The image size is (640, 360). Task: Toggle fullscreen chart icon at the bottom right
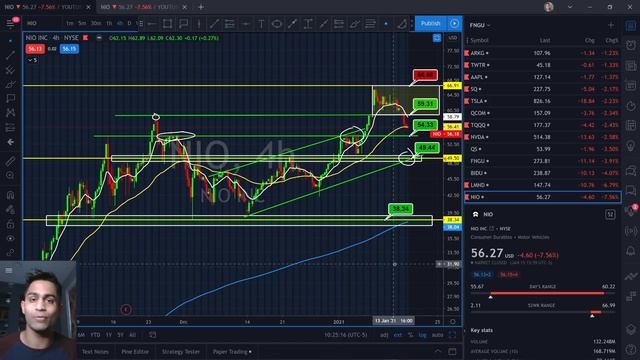[x=452, y=335]
